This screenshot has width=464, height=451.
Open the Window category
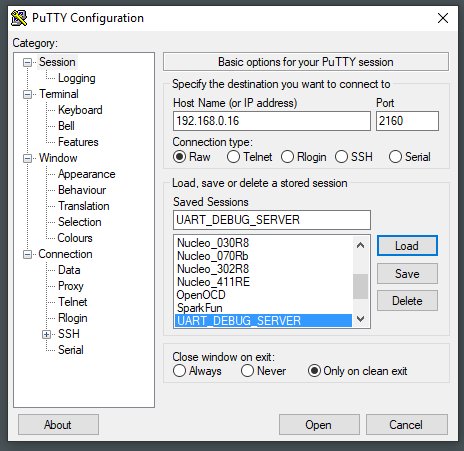click(x=58, y=158)
